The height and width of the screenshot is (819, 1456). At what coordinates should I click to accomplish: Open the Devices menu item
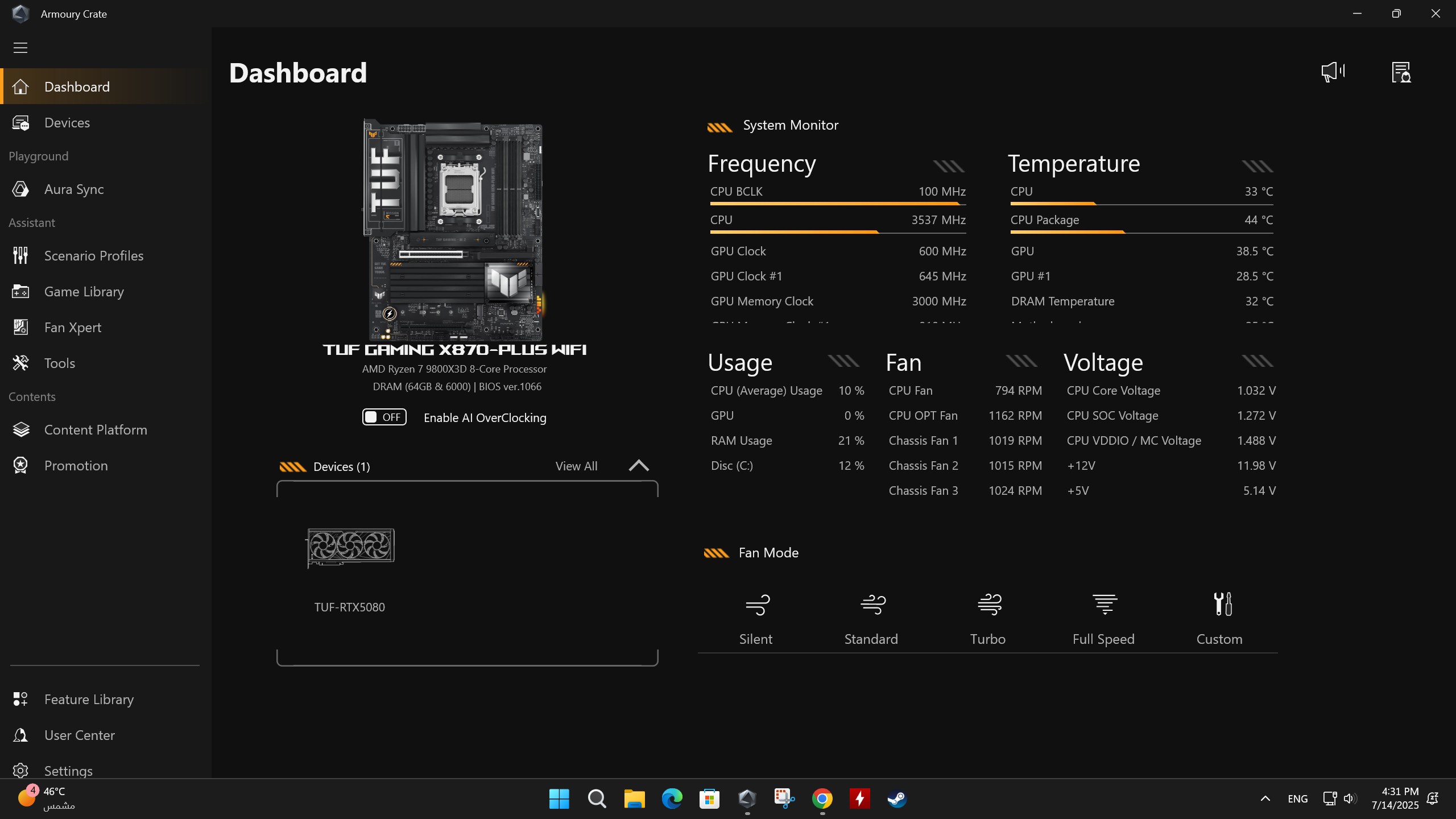click(x=105, y=123)
